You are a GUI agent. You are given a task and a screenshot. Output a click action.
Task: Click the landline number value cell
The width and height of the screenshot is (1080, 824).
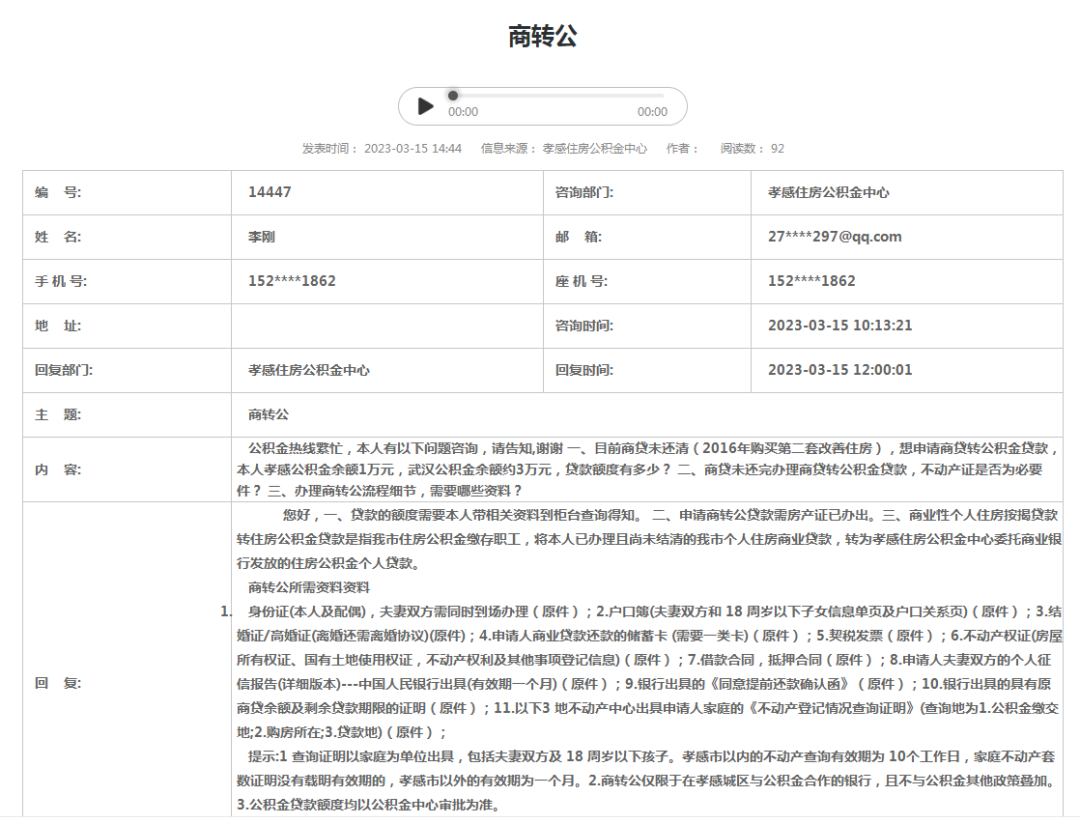811,281
